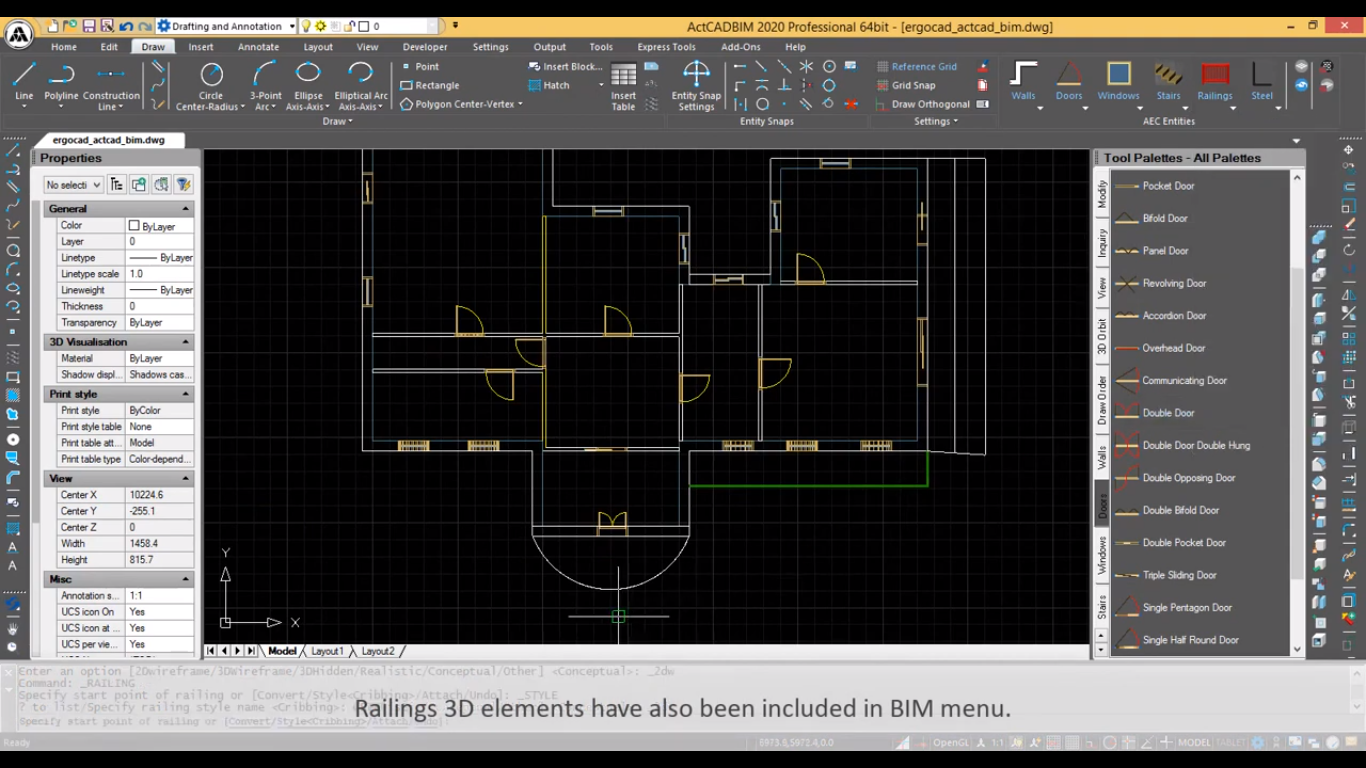The height and width of the screenshot is (768, 1366).
Task: Choose the Point draw tool
Action: (x=420, y=66)
